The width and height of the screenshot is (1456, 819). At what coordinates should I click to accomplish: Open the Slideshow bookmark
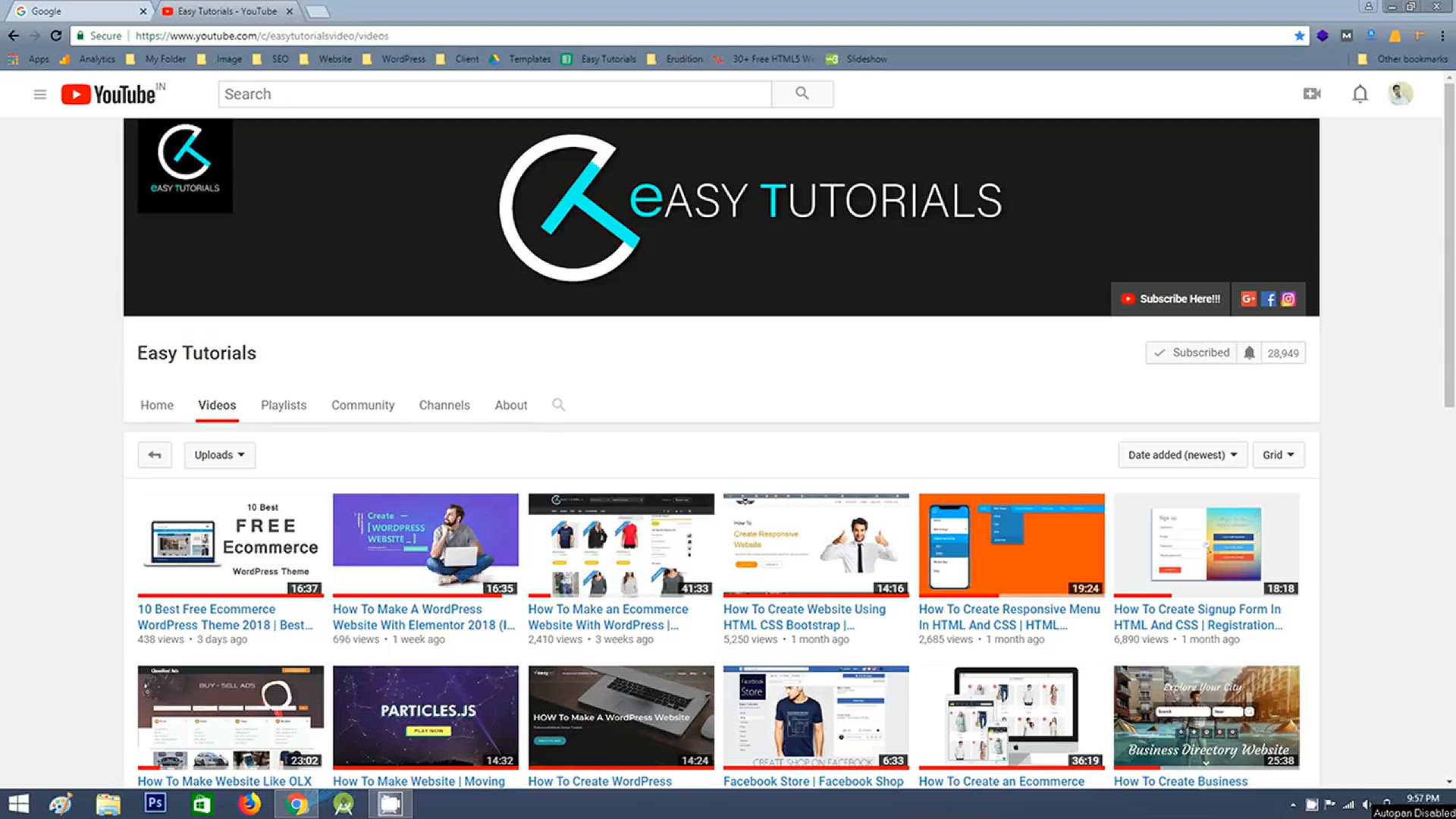(857, 59)
